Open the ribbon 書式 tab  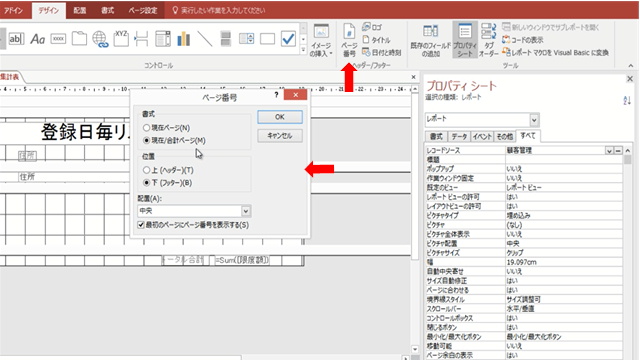107,10
